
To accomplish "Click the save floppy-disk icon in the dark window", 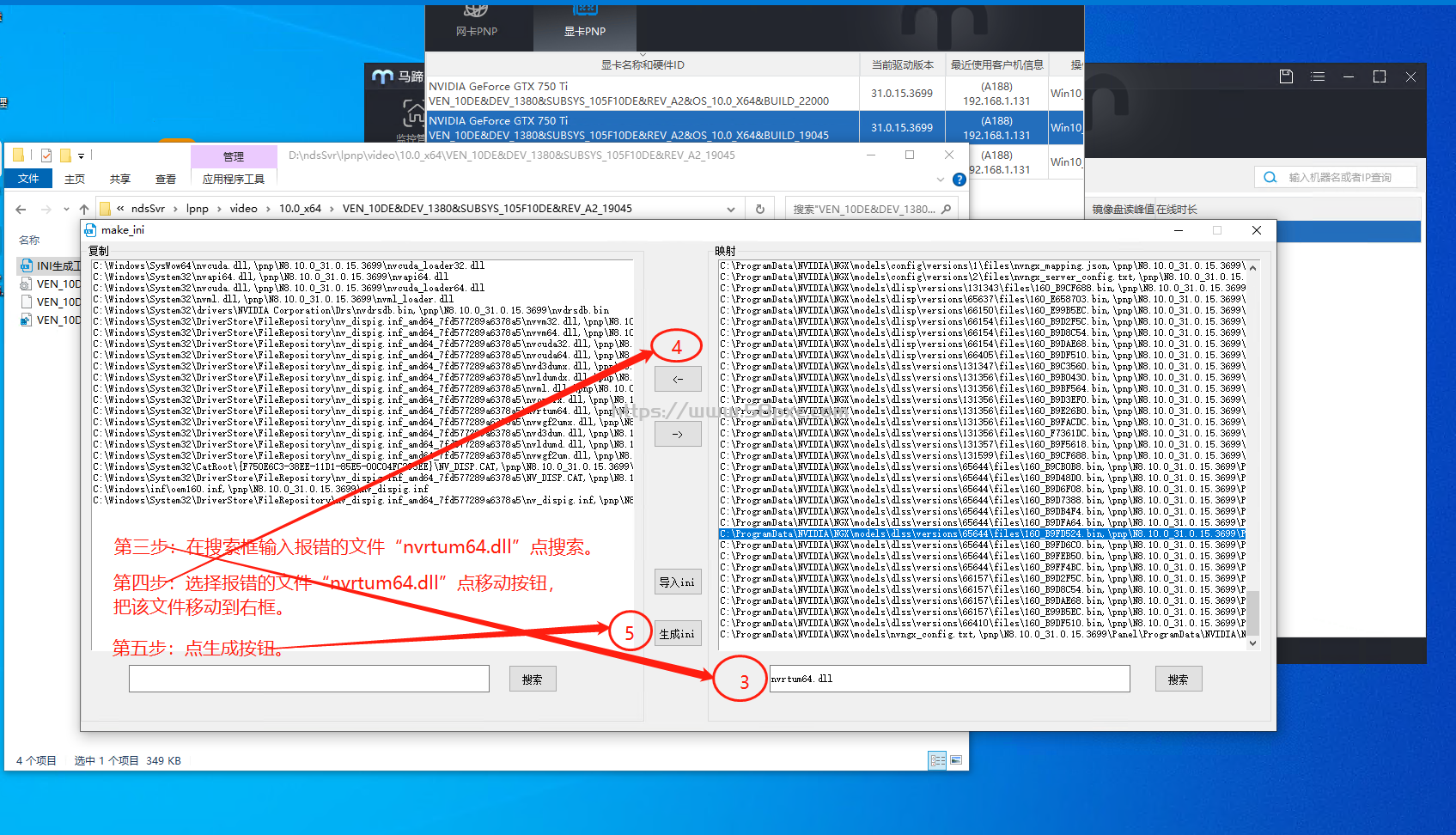I will point(1286,76).
